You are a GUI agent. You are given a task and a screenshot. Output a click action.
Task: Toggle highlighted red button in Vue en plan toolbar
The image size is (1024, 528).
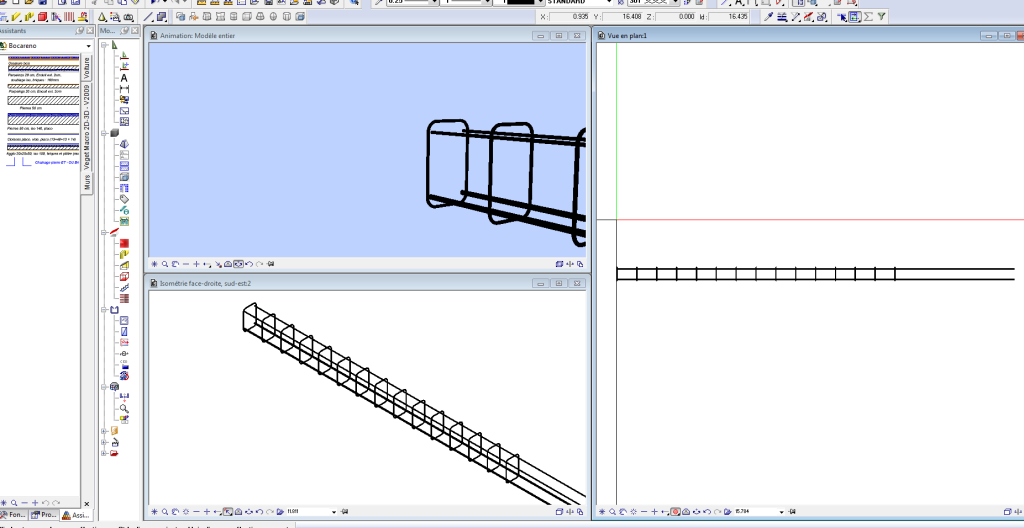pos(676,512)
